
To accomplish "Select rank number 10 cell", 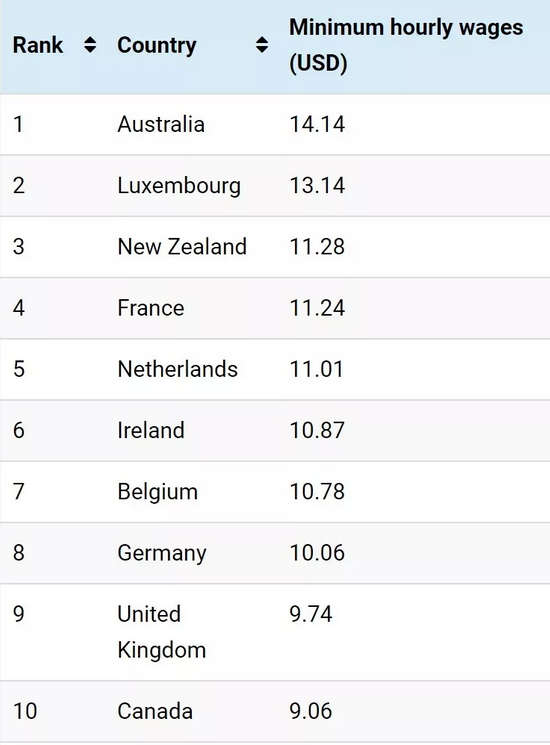I will [x=25, y=711].
